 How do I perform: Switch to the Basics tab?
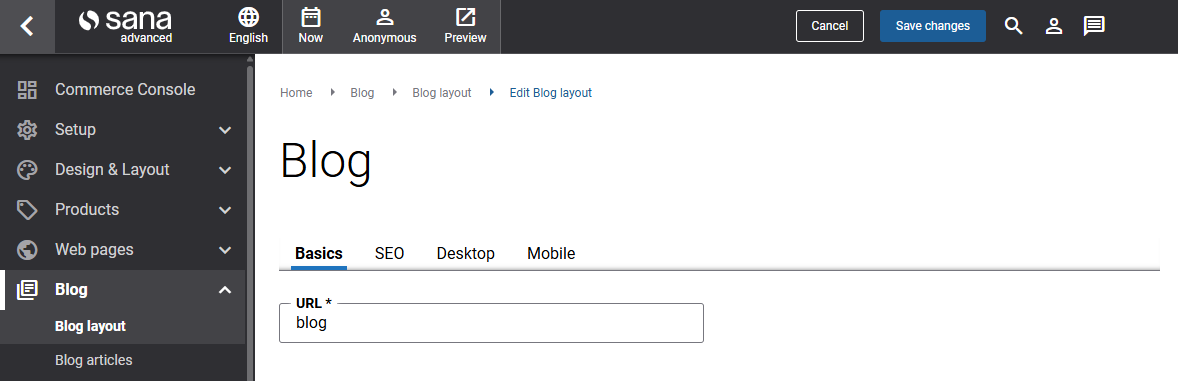tap(319, 253)
